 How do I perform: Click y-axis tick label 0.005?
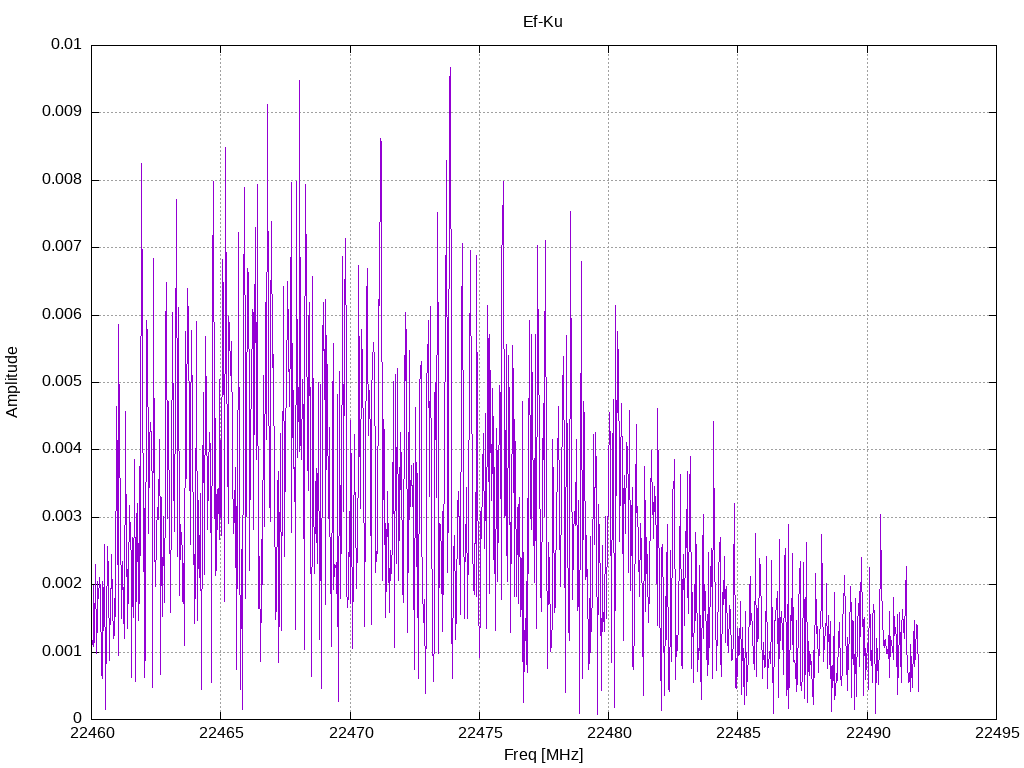(62, 381)
